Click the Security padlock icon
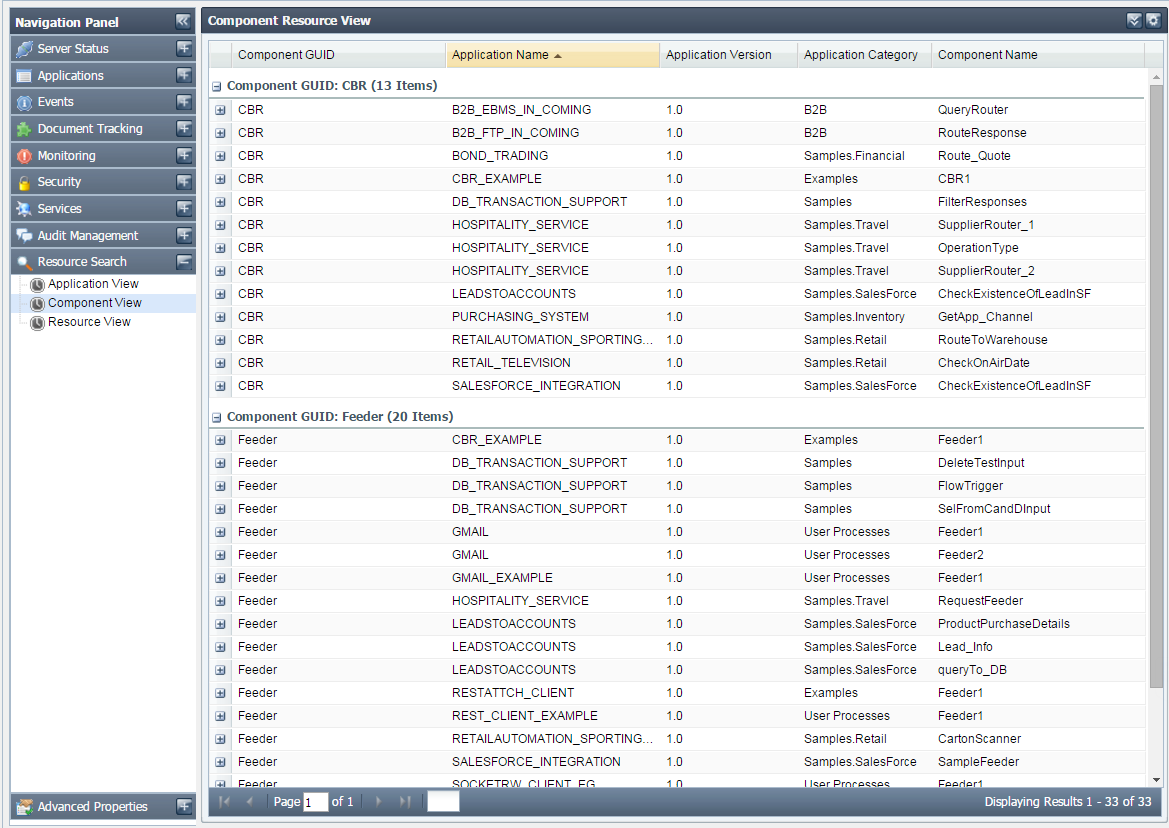Viewport: 1169px width, 828px height. 24,183
